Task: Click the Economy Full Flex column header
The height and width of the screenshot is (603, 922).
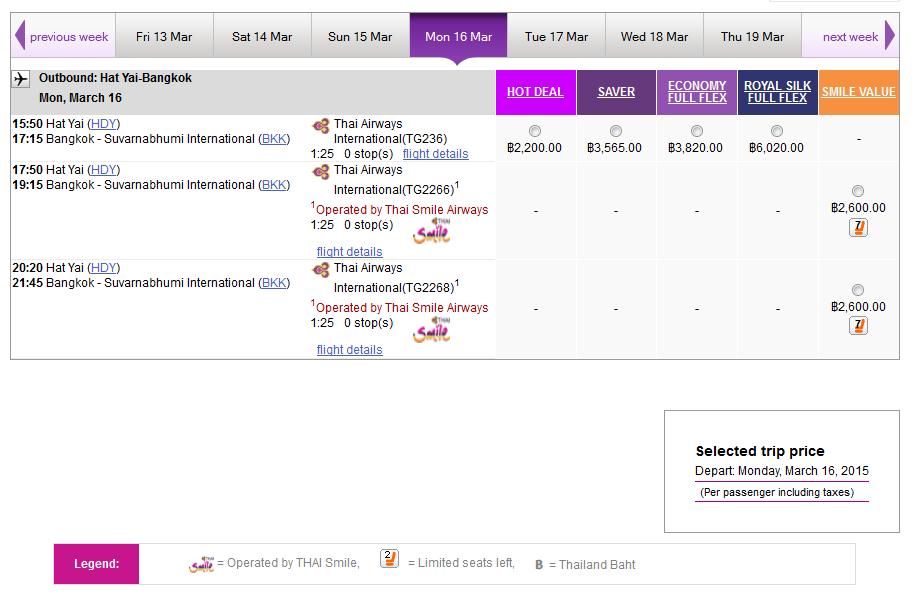Action: point(697,92)
